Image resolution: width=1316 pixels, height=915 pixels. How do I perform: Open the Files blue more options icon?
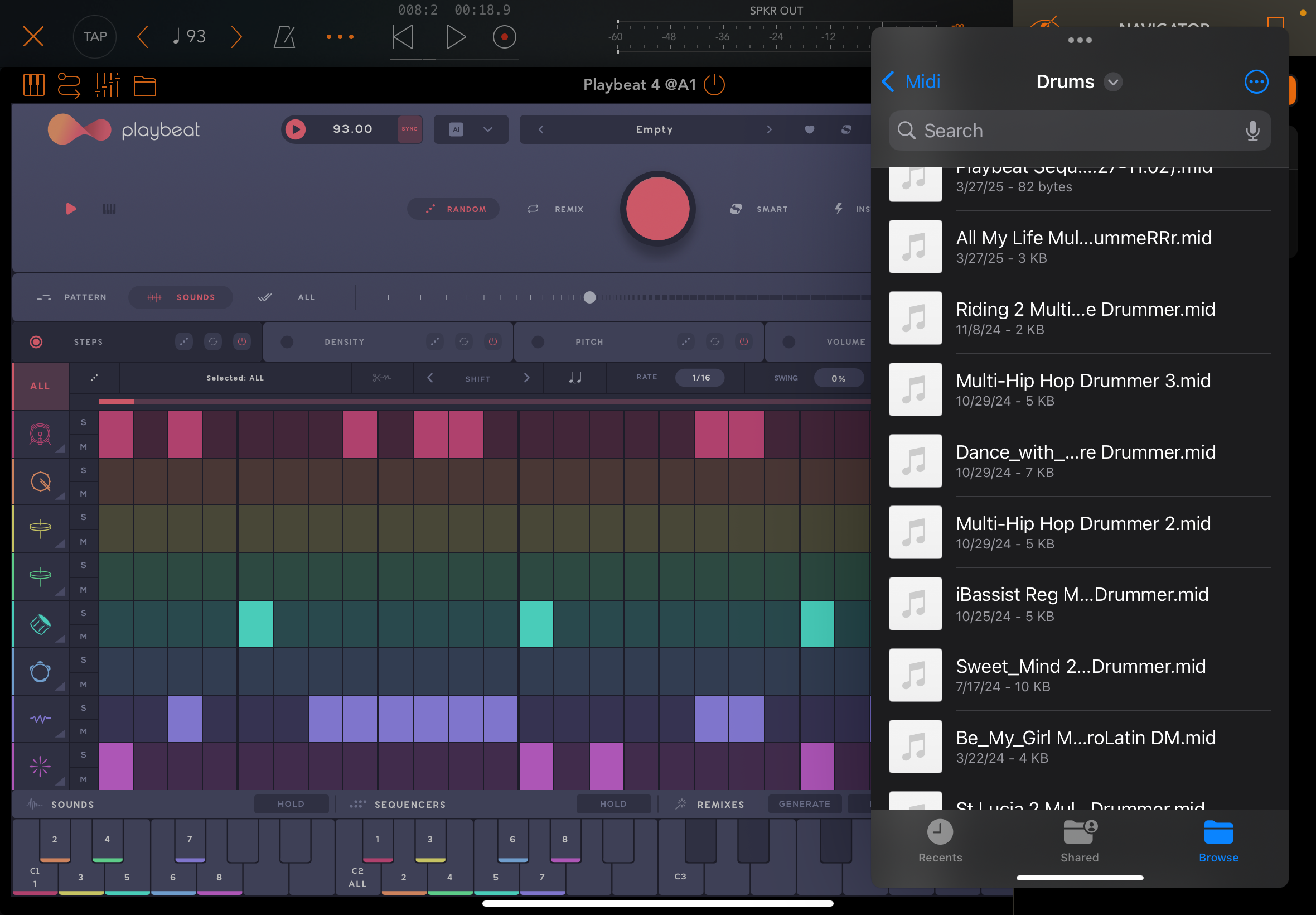[x=1256, y=82]
